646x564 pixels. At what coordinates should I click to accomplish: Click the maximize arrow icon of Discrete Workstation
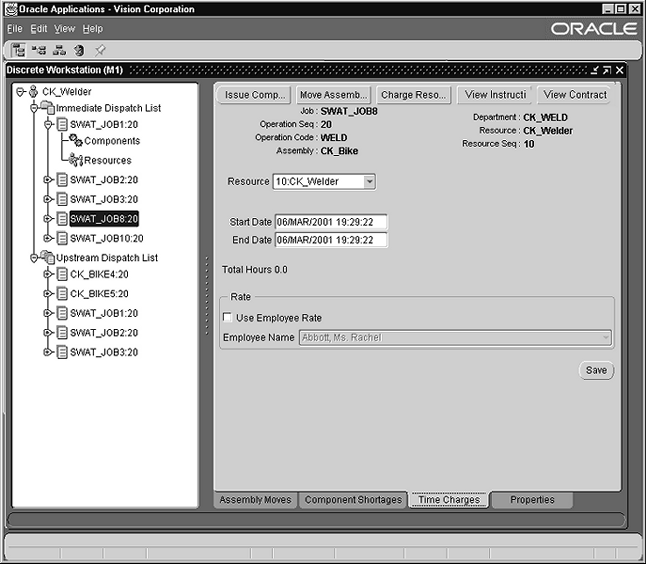(606, 70)
